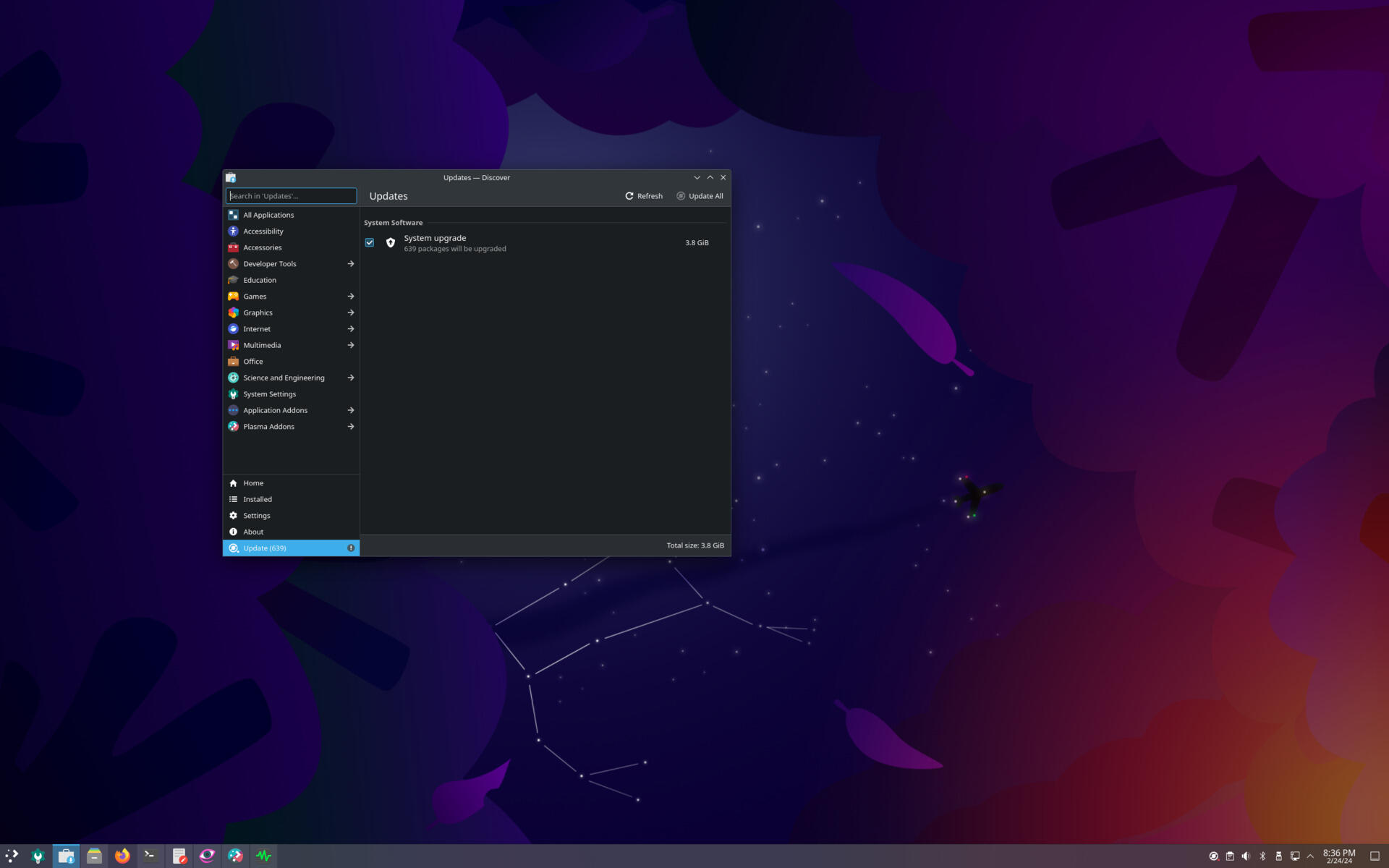Open the Accessories category
Image resolution: width=1389 pixels, height=868 pixels.
coord(291,247)
